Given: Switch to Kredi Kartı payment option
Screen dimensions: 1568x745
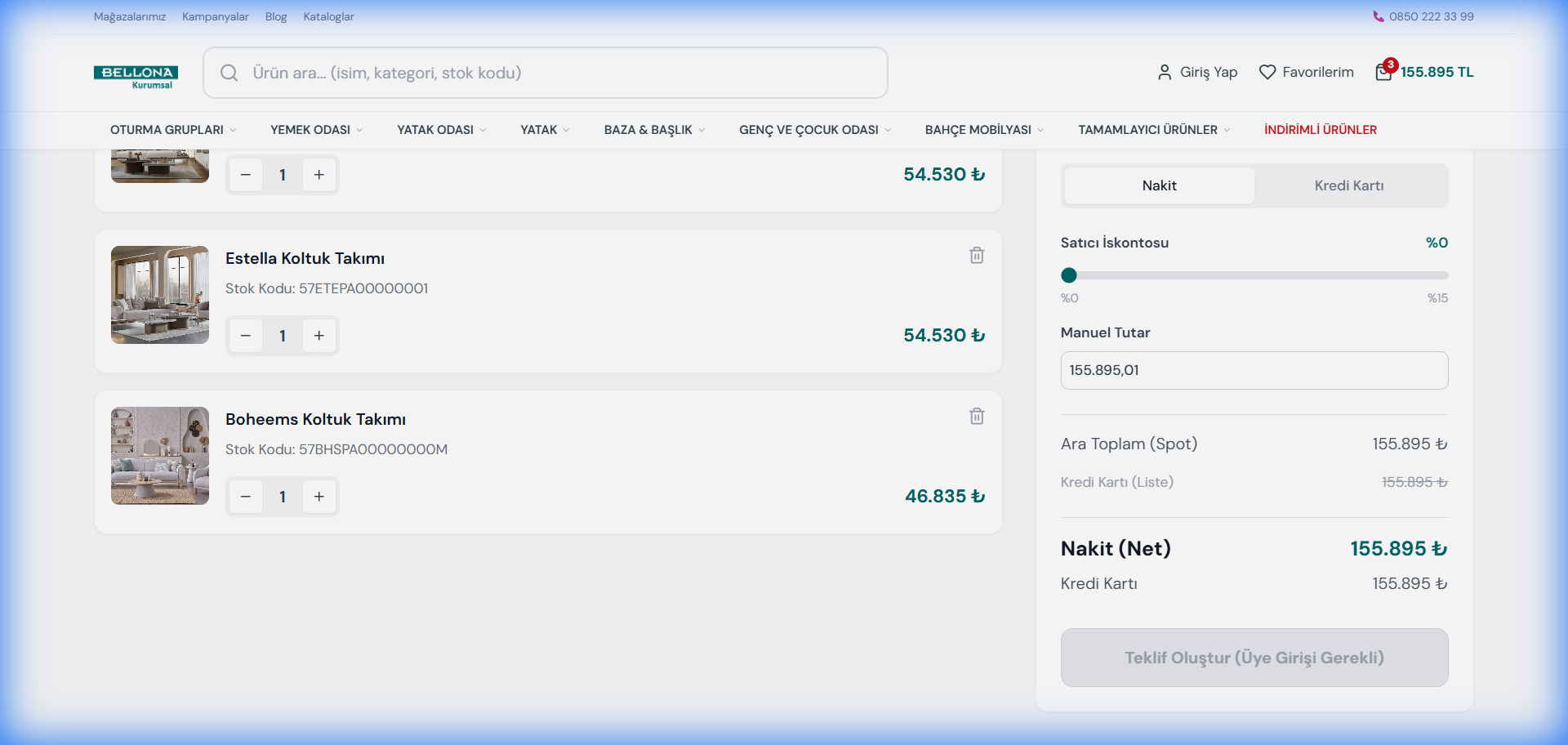Looking at the screenshot, I should 1348,185.
